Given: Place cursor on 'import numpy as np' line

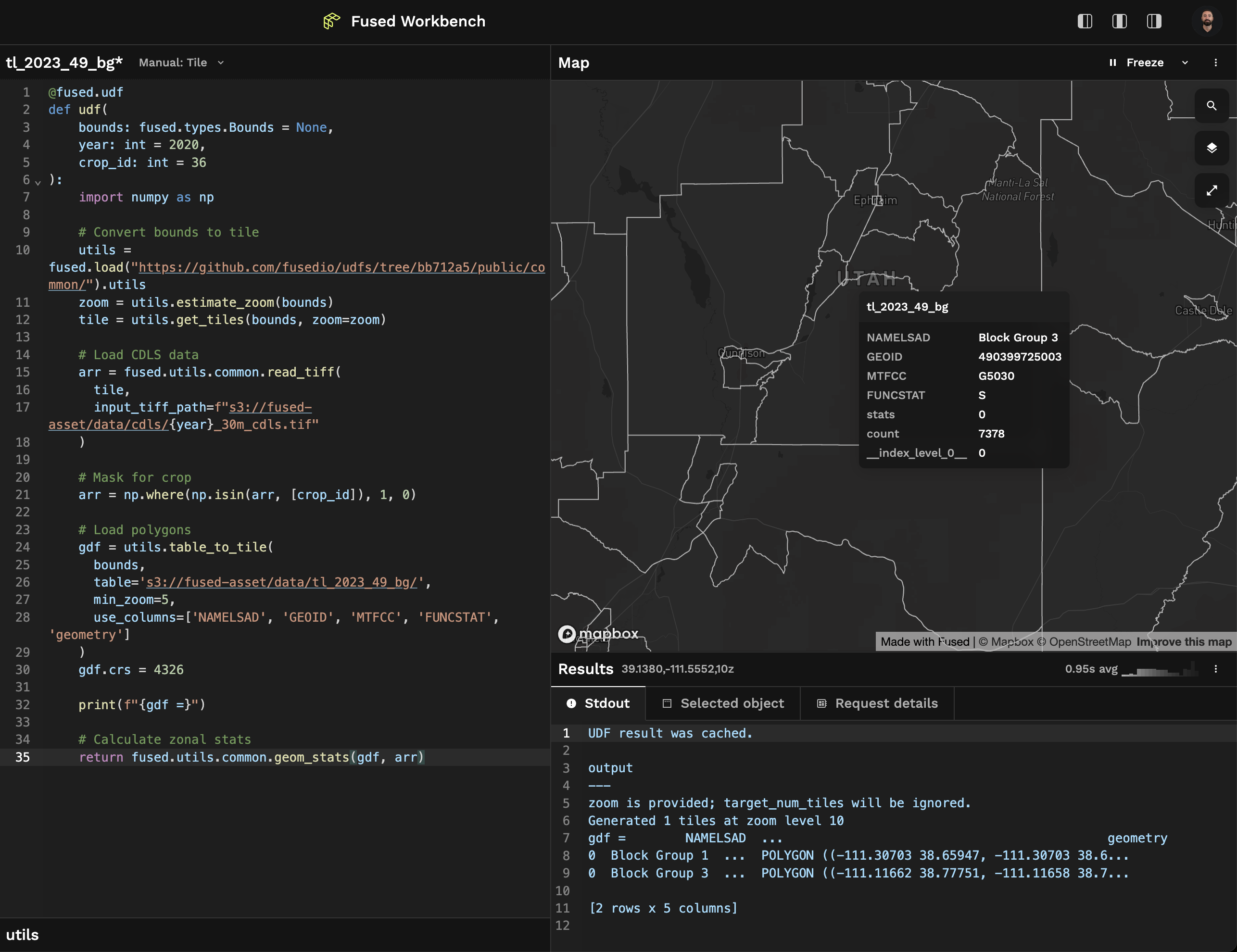Looking at the screenshot, I should click(x=146, y=198).
